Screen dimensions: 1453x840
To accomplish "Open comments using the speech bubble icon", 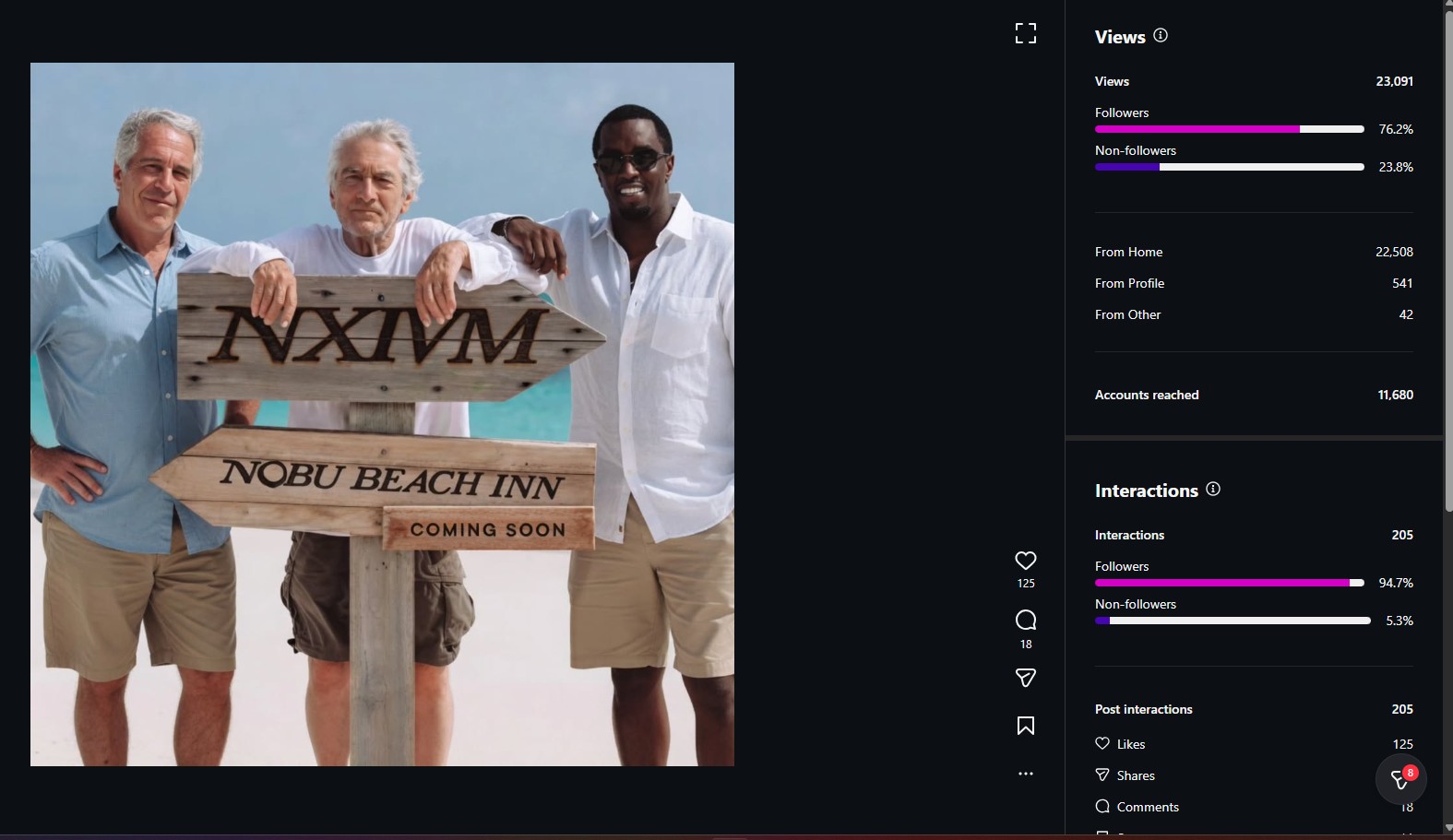I will 1025,620.
